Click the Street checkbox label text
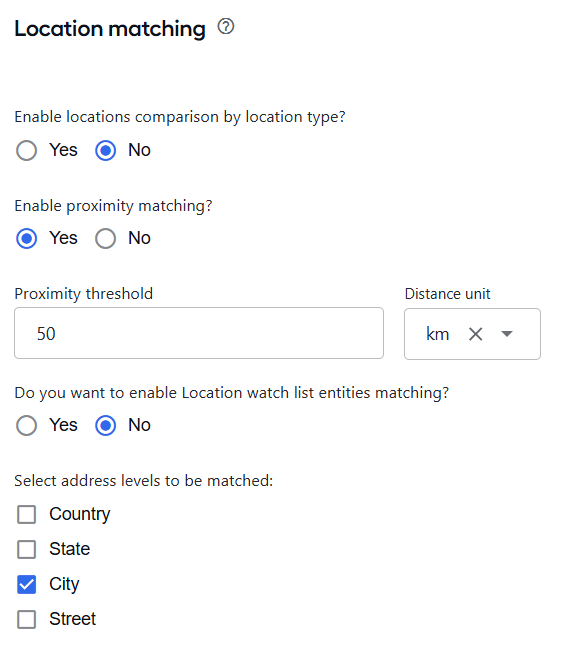This screenshot has height=658, width=587. coord(73,619)
